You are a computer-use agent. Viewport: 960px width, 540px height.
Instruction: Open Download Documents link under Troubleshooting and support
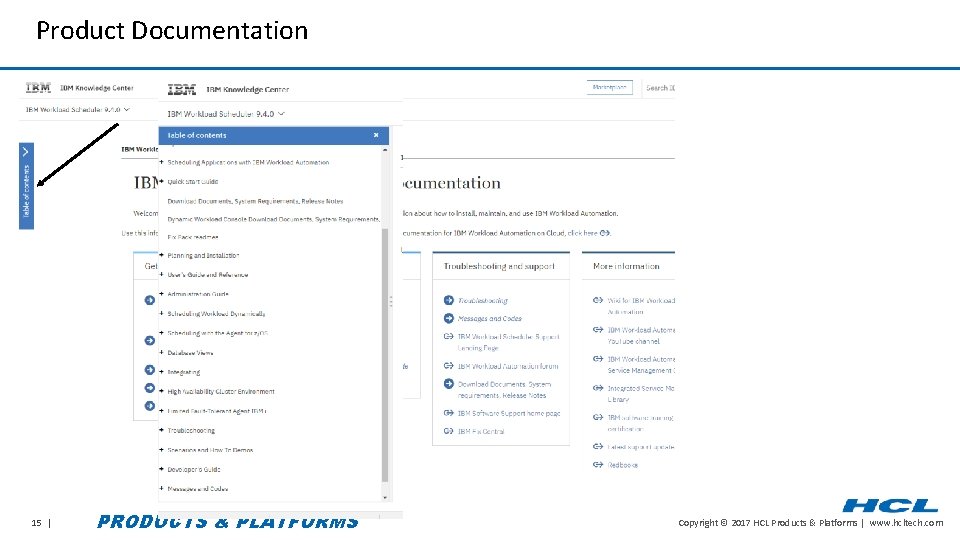pyautogui.click(x=504, y=390)
